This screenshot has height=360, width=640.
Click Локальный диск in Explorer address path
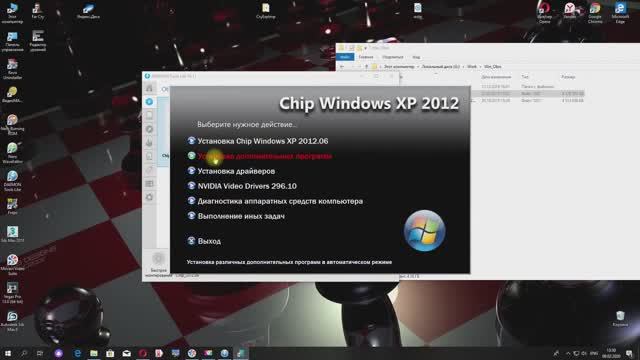pyautogui.click(x=440, y=67)
